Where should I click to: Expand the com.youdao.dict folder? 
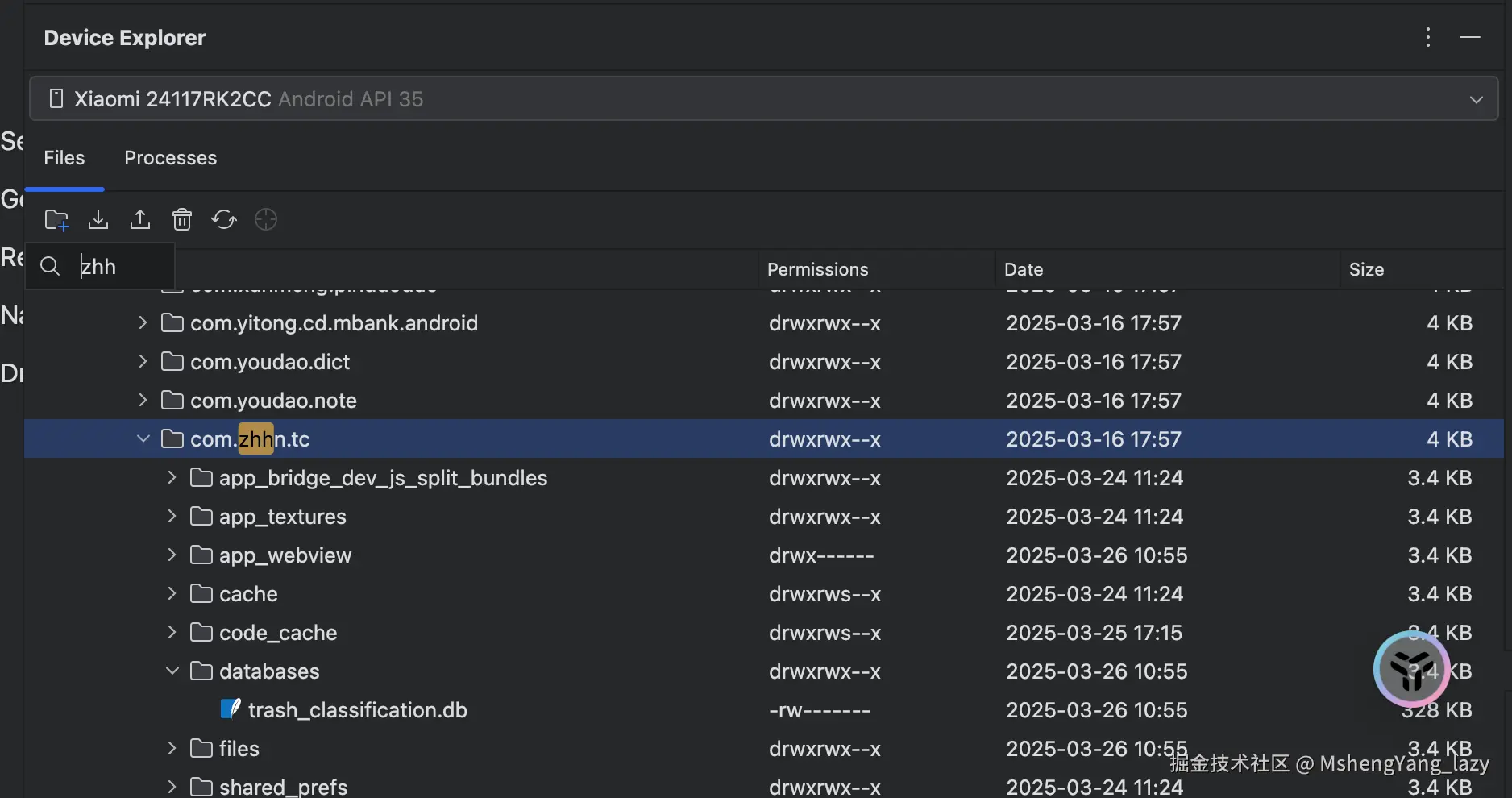click(143, 361)
